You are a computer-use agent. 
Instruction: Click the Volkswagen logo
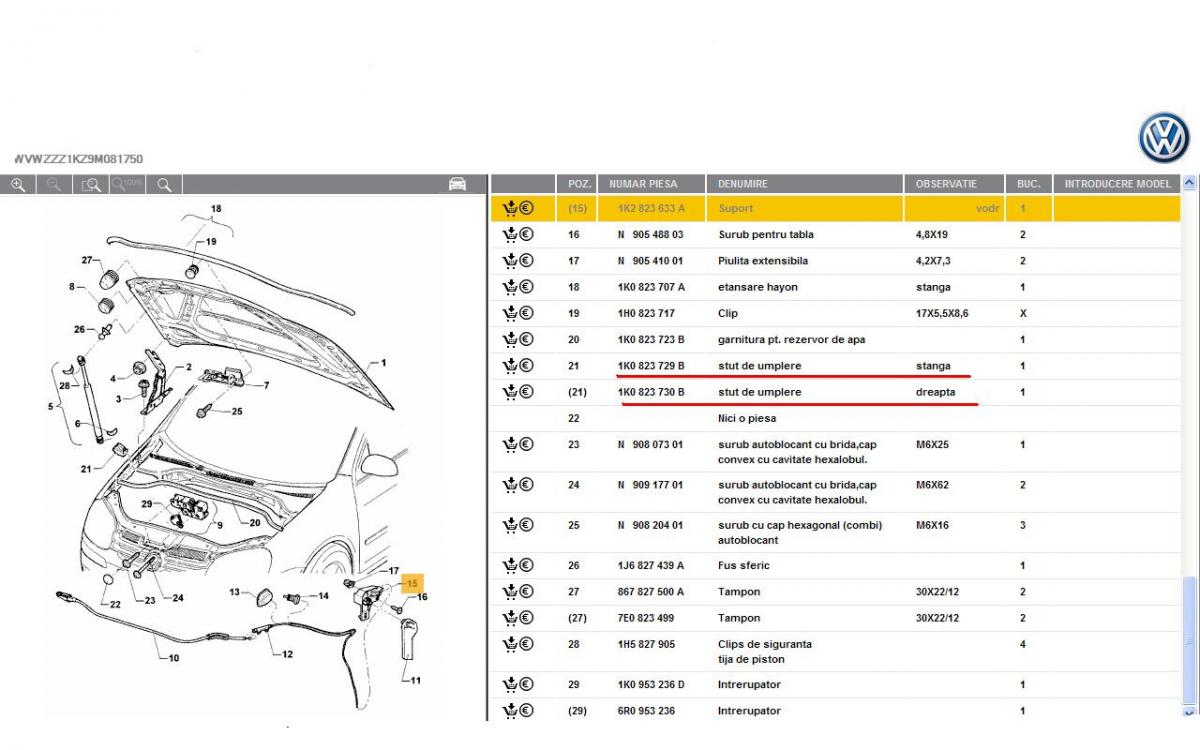(x=1164, y=137)
